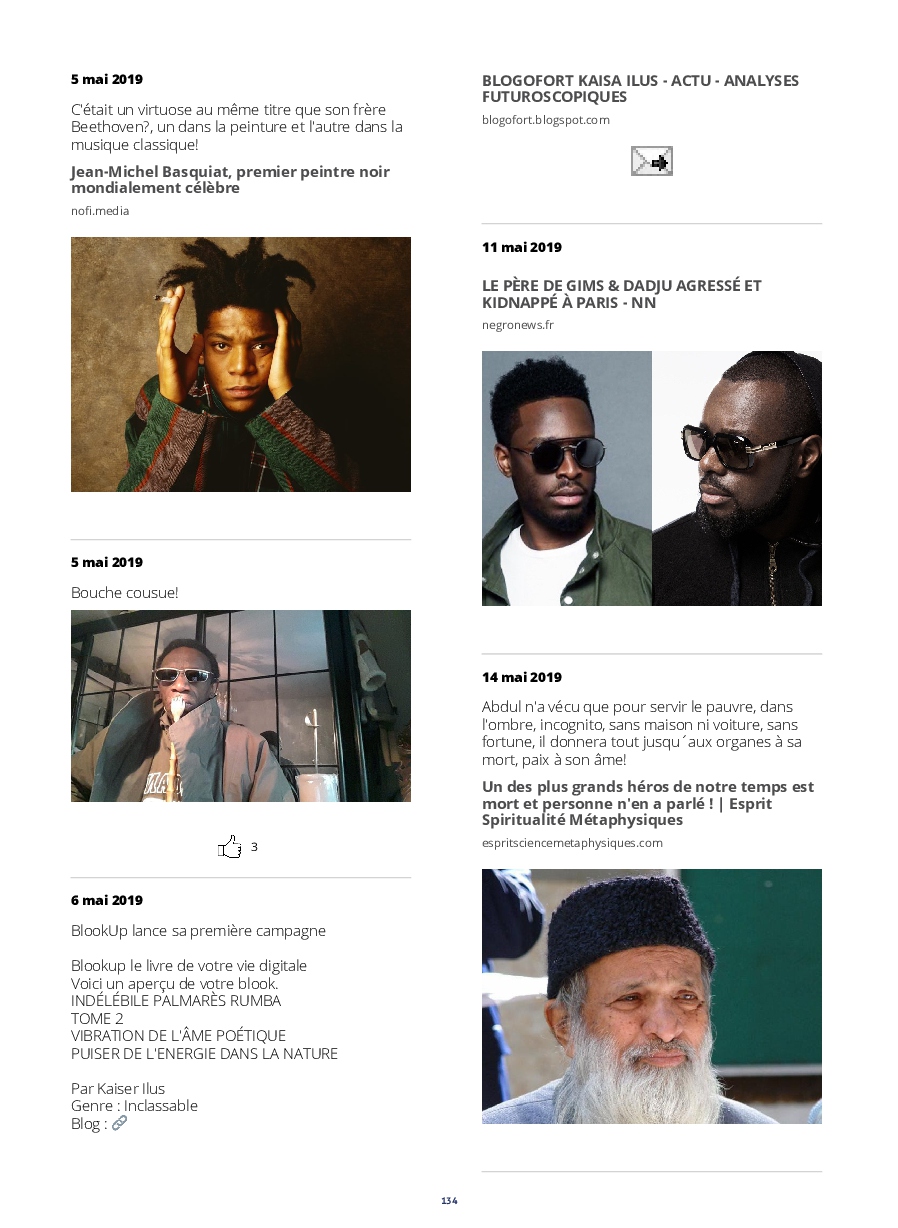Open the Blogofort Kaisa Ilus headline
898x1228 pixels.
pyautogui.click(x=640, y=89)
